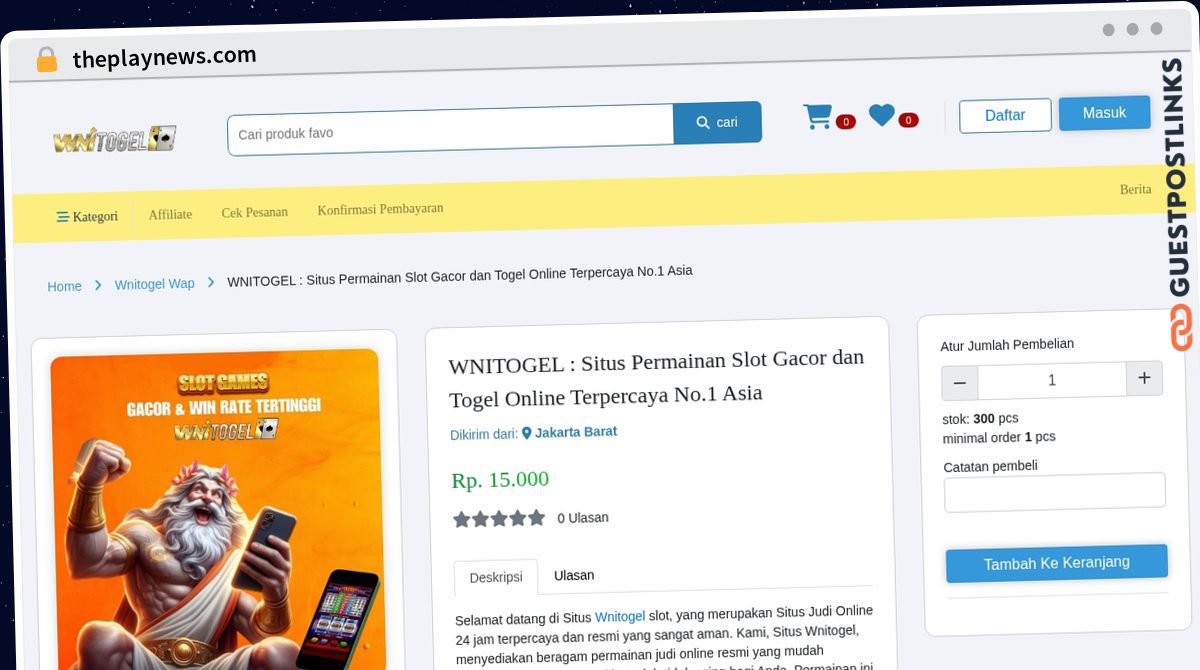Click the WNITOGEL logo in header

[x=115, y=140]
